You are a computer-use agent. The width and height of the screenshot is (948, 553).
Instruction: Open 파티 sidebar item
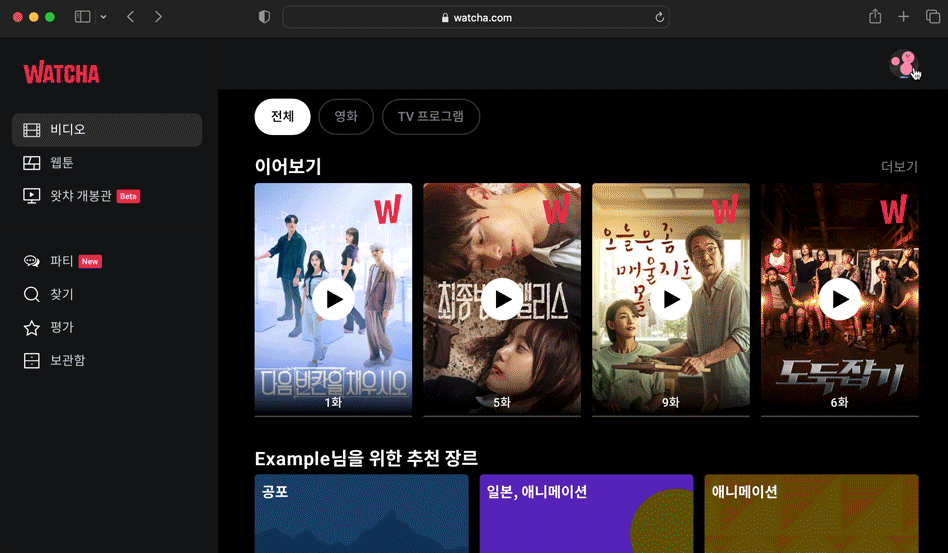click(107, 261)
